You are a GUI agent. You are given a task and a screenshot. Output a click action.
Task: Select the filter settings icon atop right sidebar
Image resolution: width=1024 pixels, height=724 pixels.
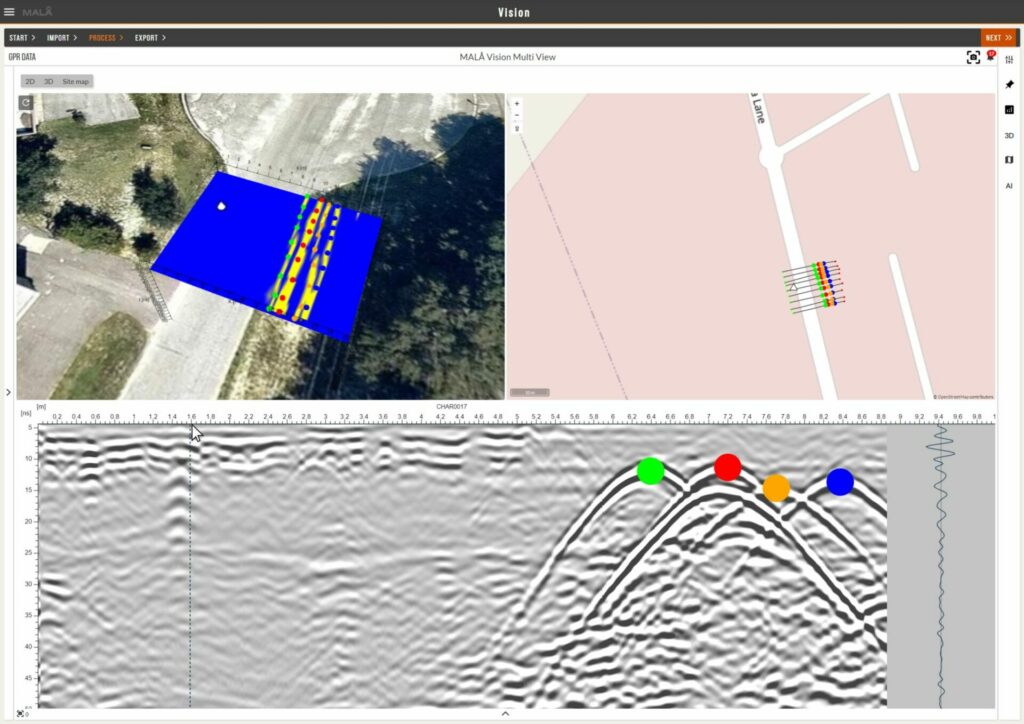(x=1009, y=58)
